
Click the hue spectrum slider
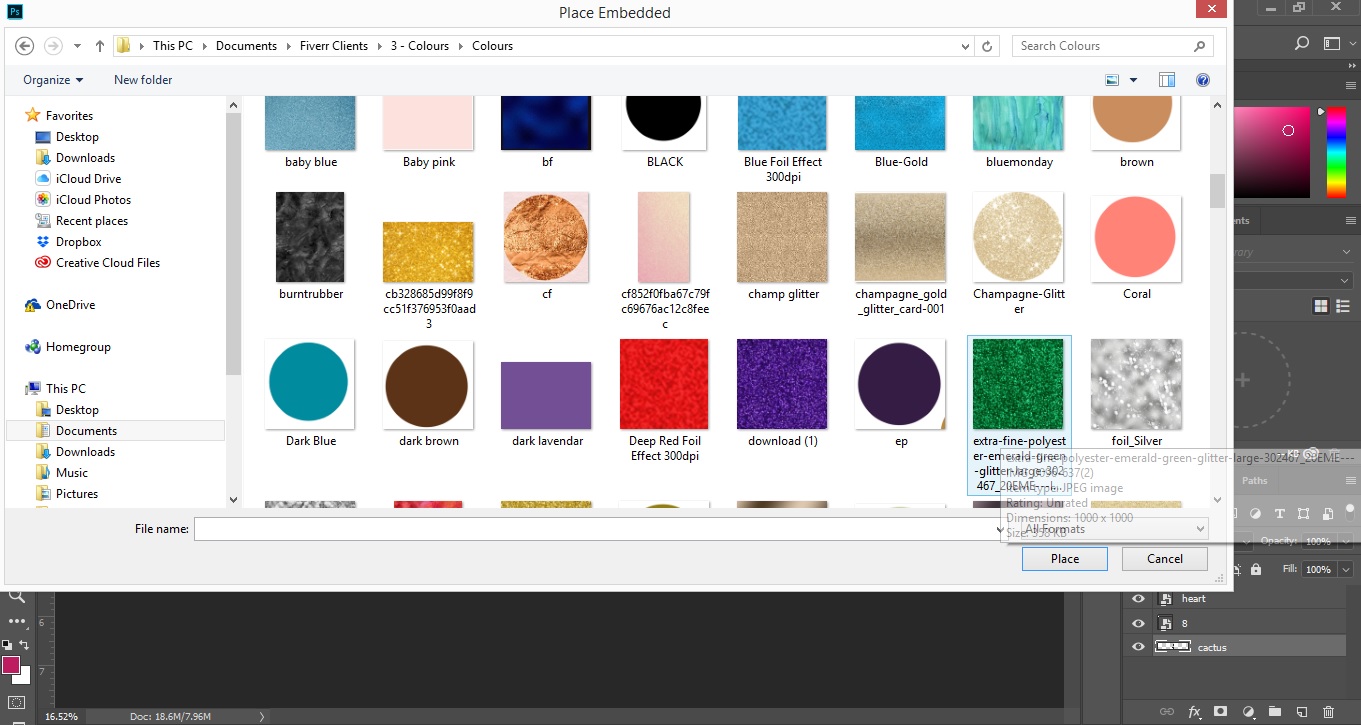pyautogui.click(x=1335, y=152)
